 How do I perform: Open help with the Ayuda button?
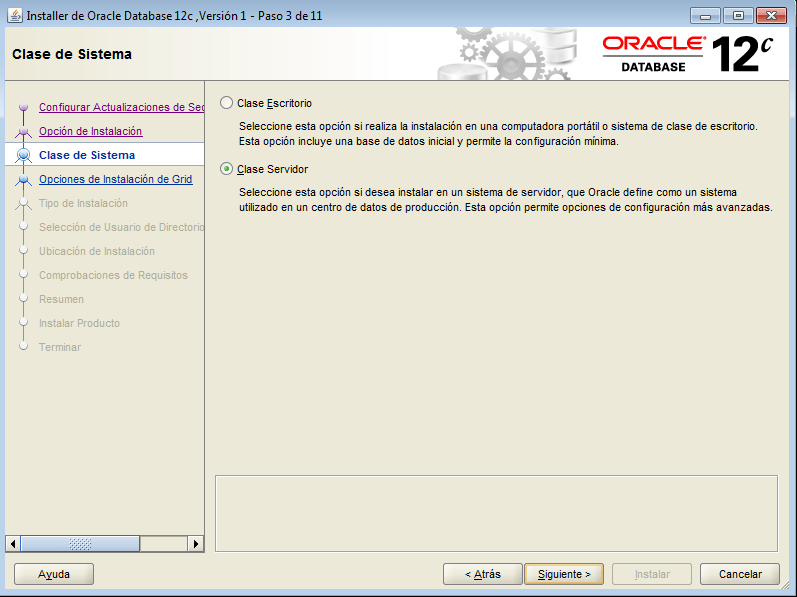click(x=54, y=574)
